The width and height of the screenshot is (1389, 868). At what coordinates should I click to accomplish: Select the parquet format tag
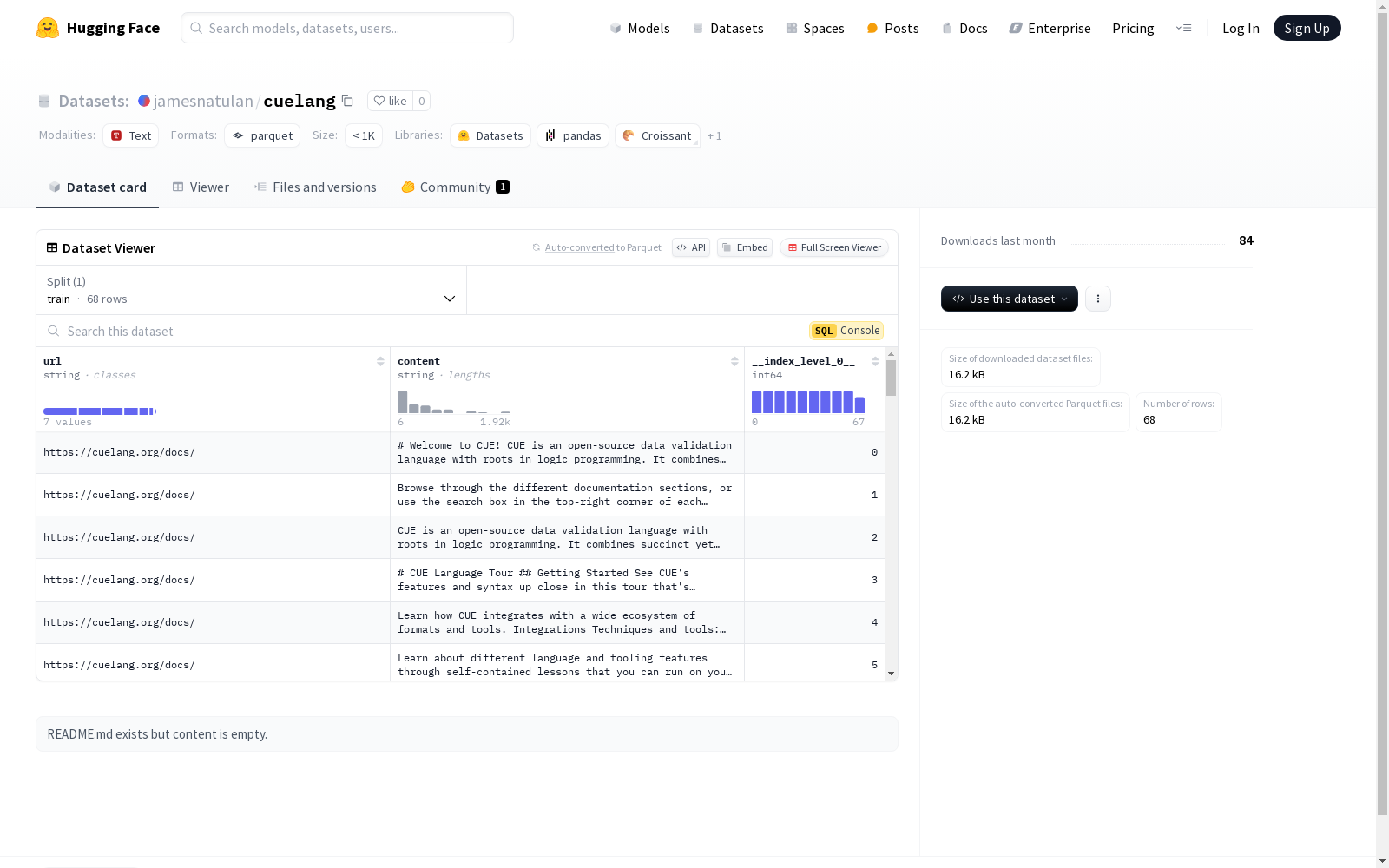pyautogui.click(x=262, y=135)
